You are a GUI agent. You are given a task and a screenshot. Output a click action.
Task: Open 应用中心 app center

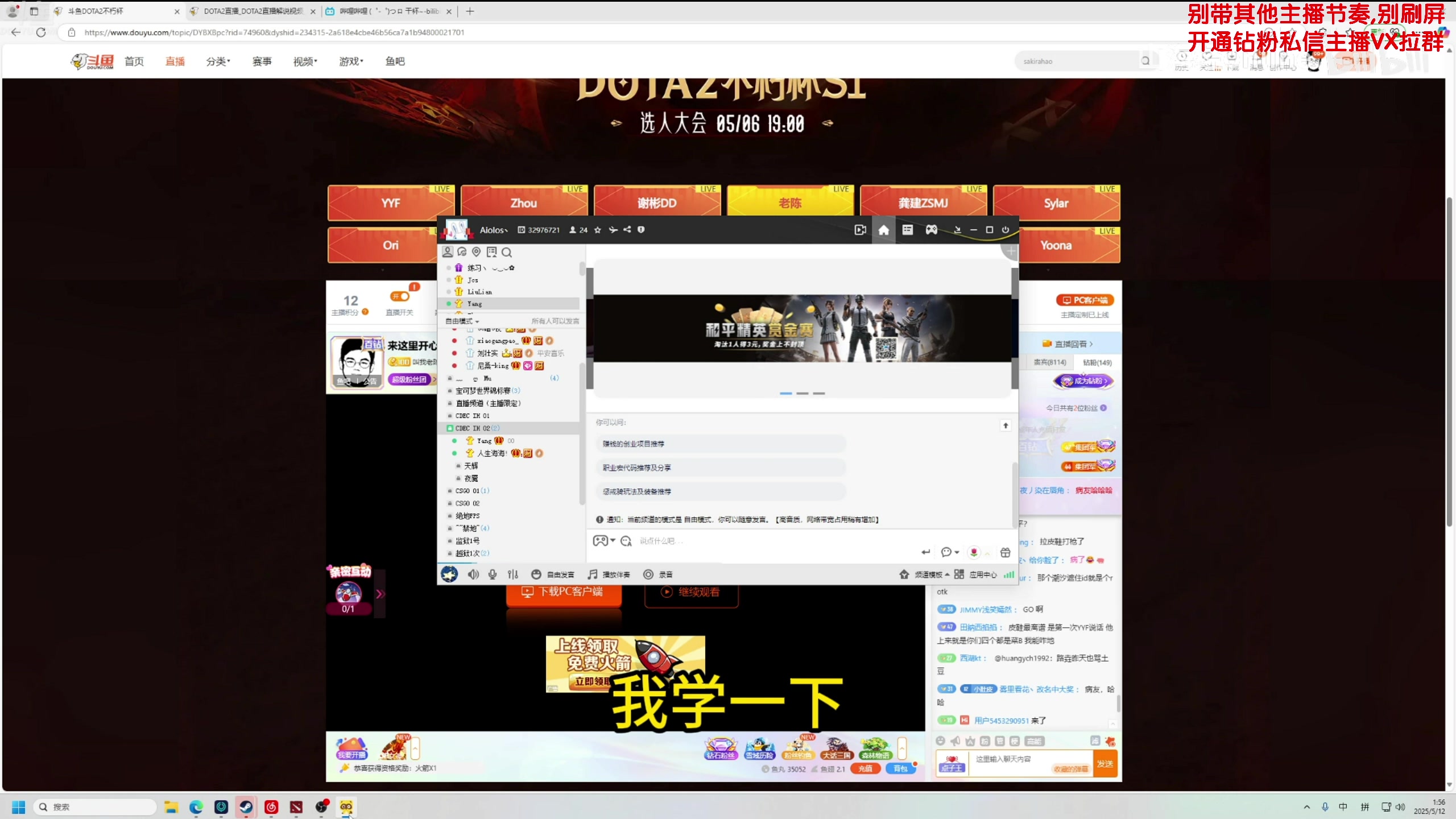coord(976,574)
